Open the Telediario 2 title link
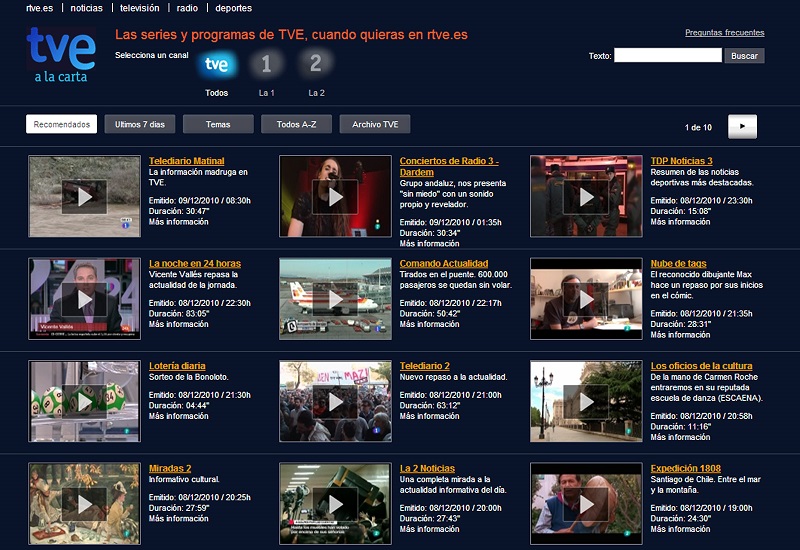The width and height of the screenshot is (800, 550). (x=424, y=366)
